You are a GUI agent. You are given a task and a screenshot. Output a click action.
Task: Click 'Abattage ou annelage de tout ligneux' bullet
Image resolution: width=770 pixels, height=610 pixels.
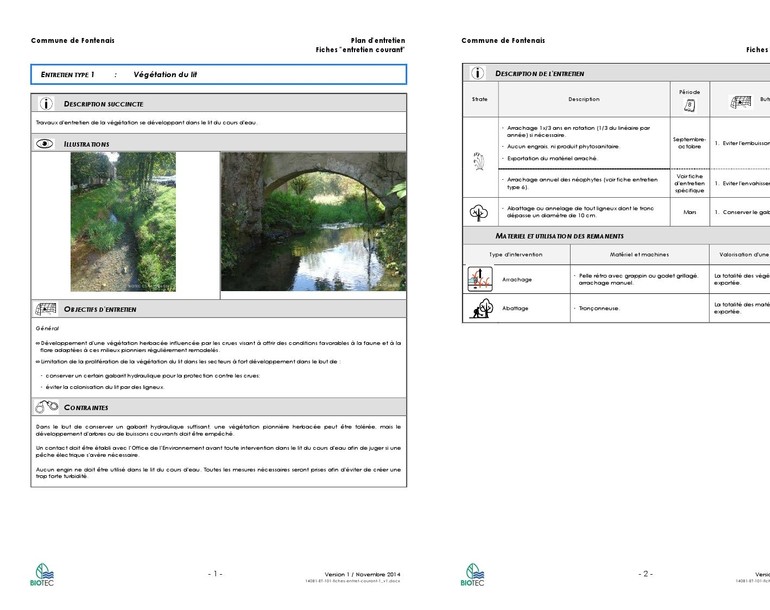click(x=580, y=212)
